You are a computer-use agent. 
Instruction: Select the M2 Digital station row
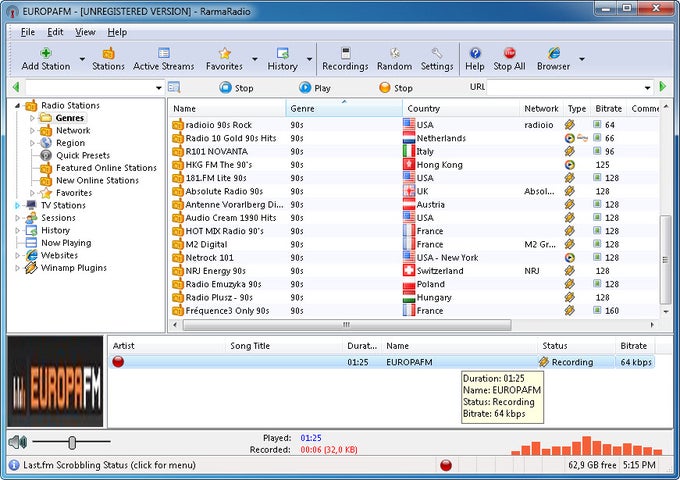[x=414, y=245]
